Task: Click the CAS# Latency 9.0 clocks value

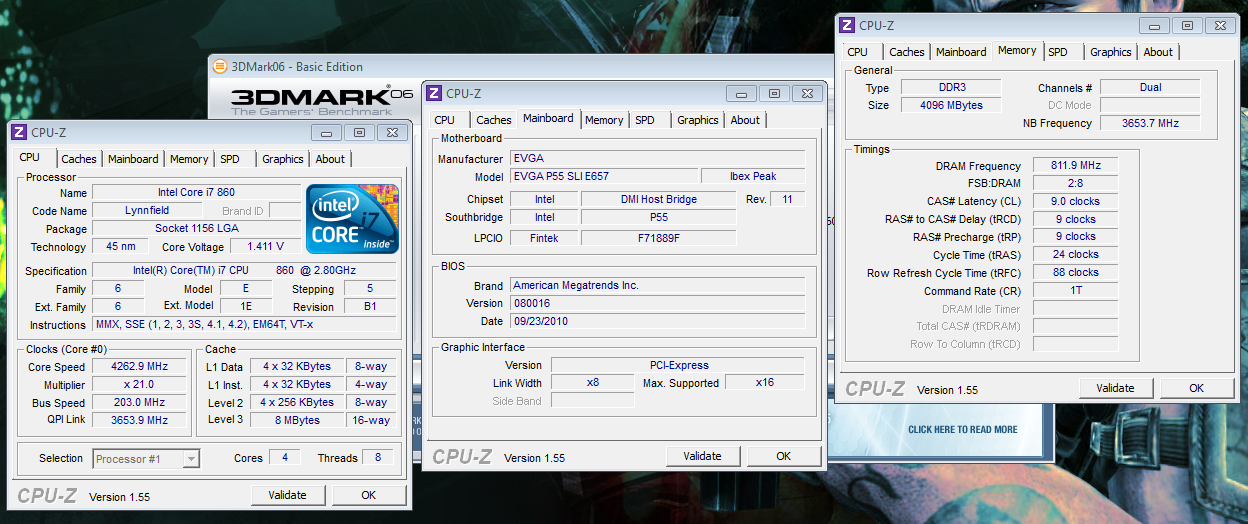Action: coord(1075,201)
